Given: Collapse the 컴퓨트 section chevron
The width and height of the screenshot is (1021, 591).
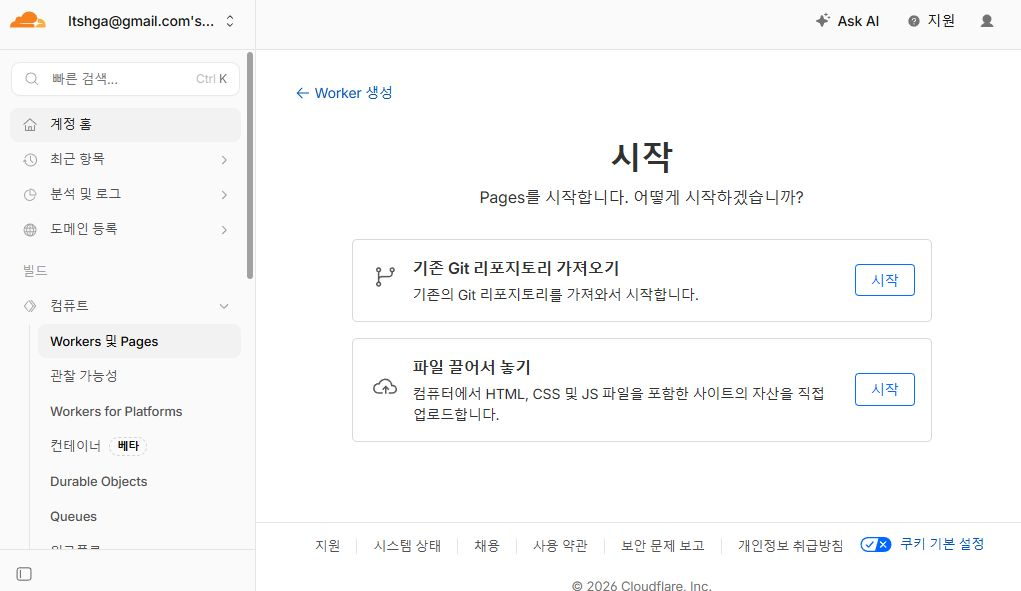Looking at the screenshot, I should pyautogui.click(x=224, y=306).
